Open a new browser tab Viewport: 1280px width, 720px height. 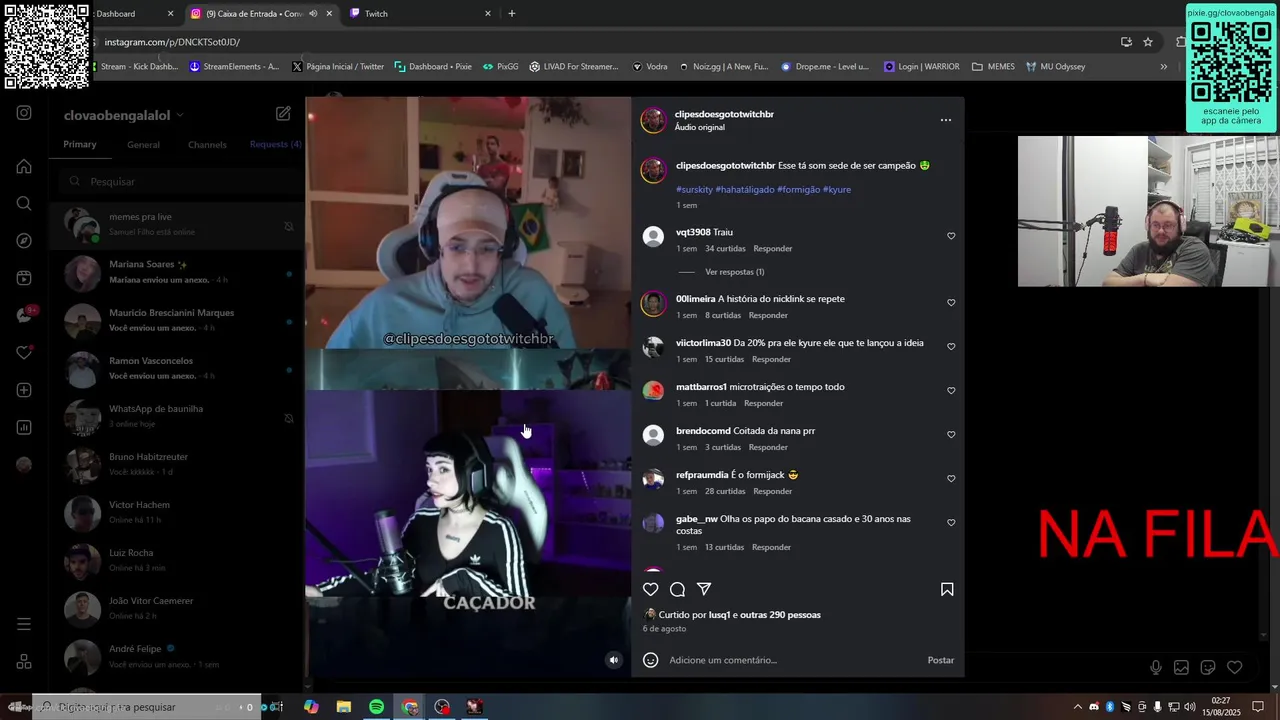point(512,14)
